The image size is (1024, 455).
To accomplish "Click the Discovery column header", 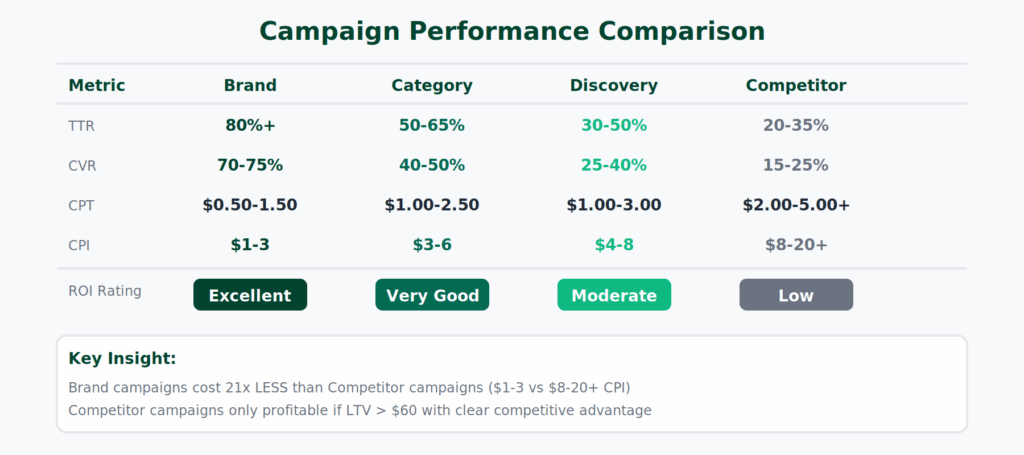I will (x=614, y=85).
